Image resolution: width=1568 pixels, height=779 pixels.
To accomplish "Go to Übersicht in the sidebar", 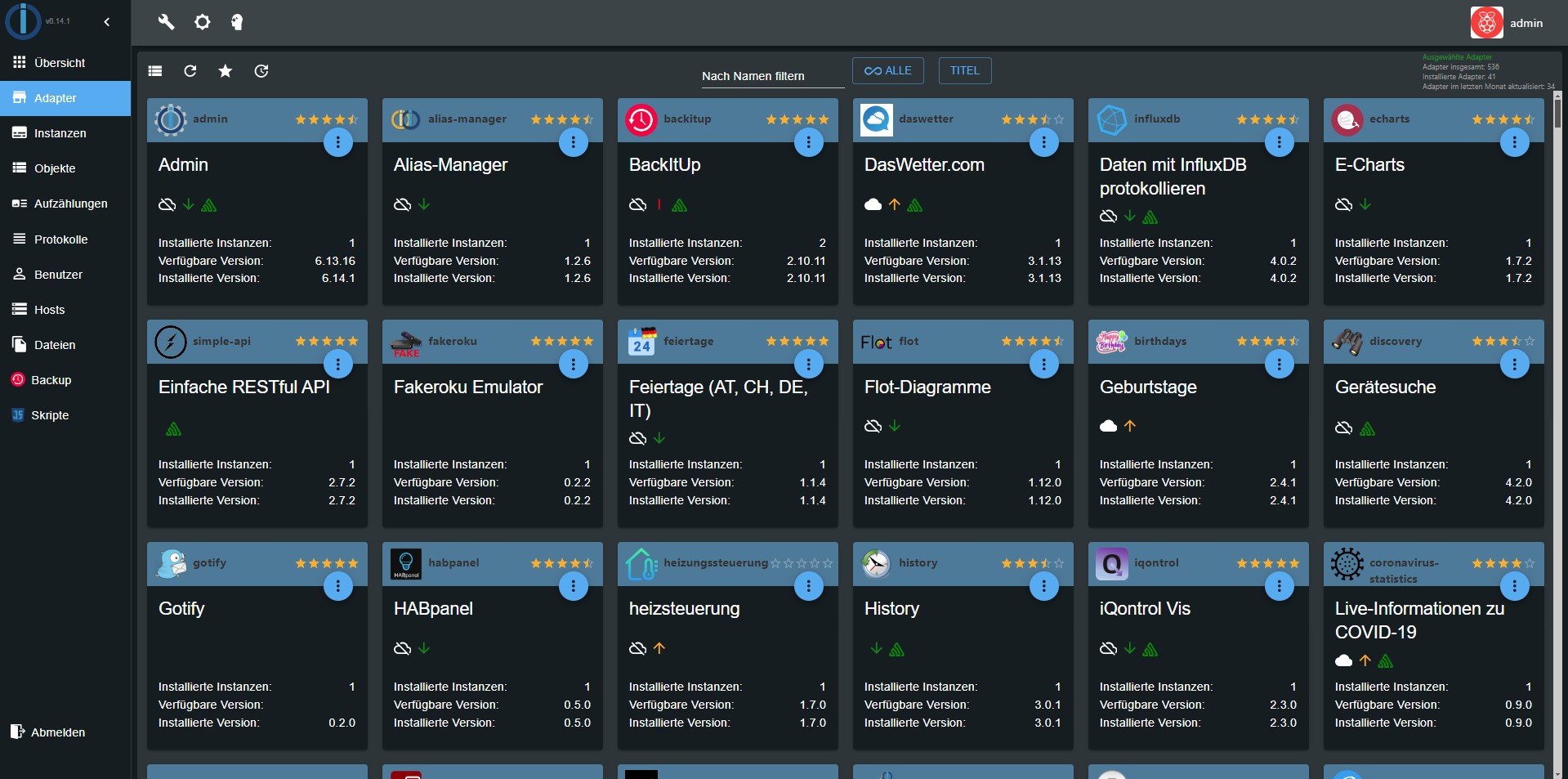I will 65,63.
